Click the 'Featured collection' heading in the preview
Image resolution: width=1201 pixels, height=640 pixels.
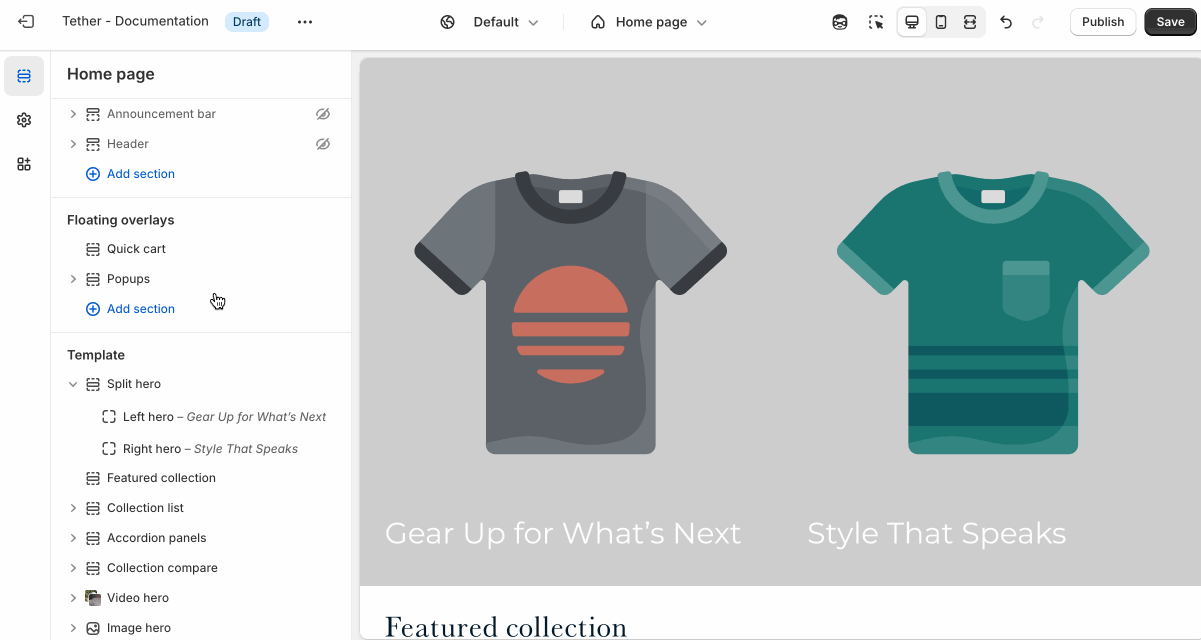(506, 626)
